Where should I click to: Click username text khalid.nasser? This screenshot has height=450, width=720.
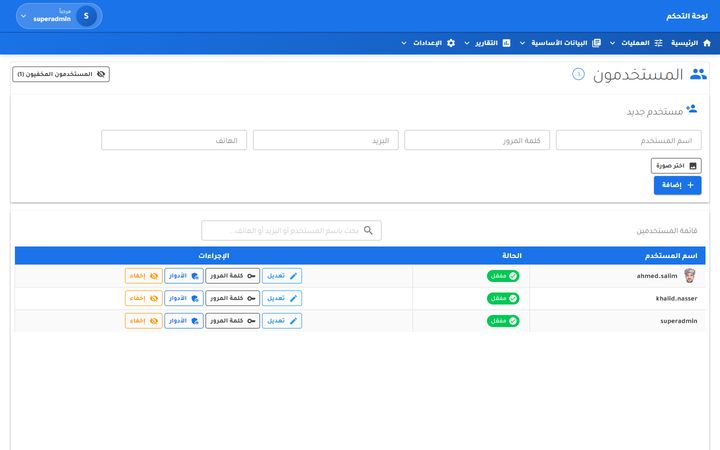pyautogui.click(x=676, y=298)
